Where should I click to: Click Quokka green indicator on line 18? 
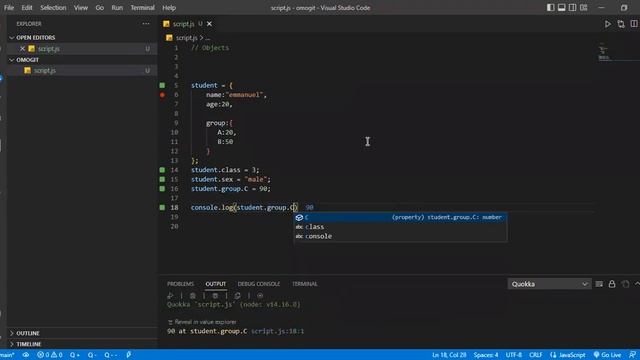coord(162,207)
